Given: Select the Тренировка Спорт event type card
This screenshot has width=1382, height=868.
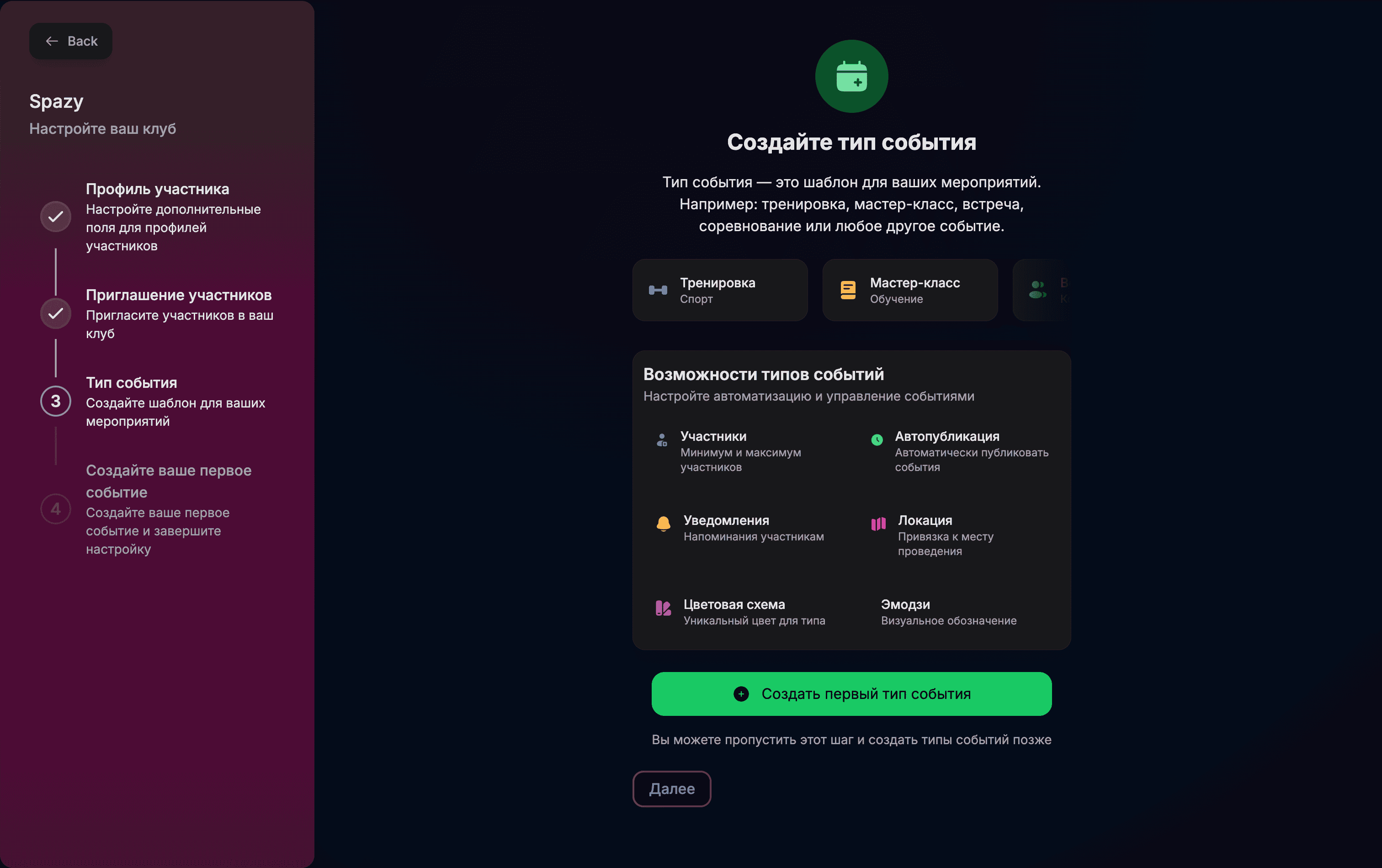Looking at the screenshot, I should tap(720, 290).
